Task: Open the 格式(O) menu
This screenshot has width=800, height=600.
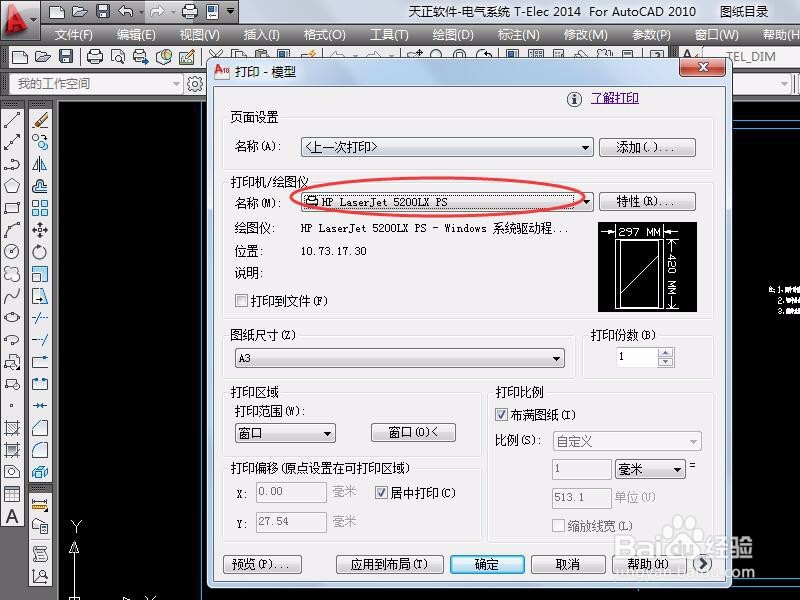Action: click(x=324, y=35)
